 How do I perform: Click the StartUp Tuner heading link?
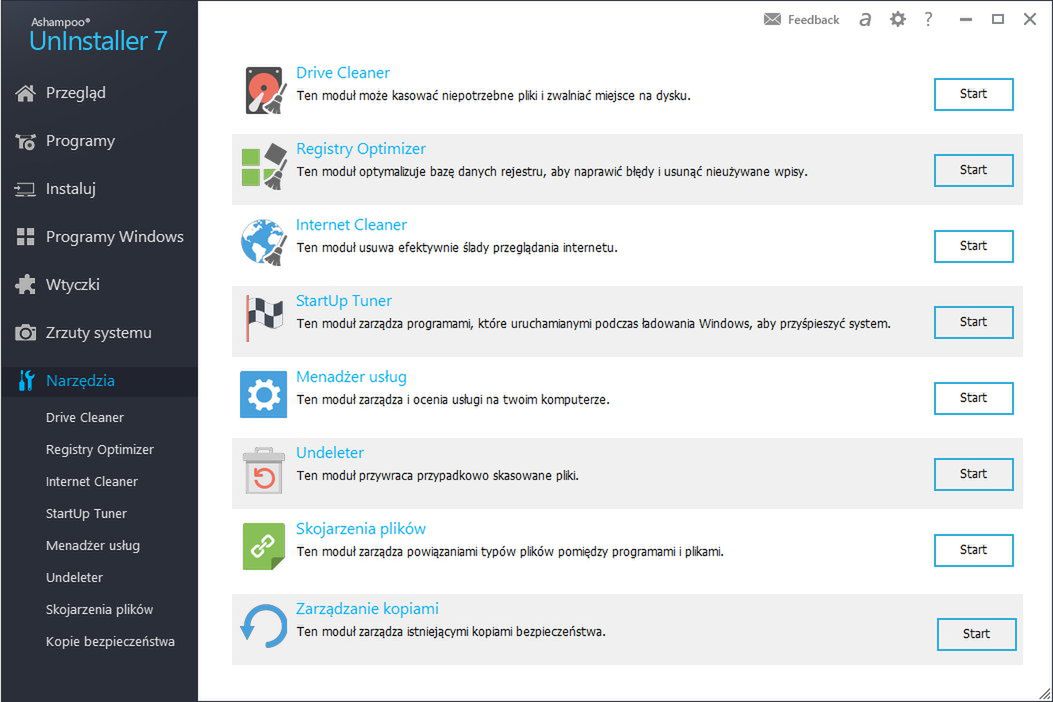pyautogui.click(x=344, y=300)
